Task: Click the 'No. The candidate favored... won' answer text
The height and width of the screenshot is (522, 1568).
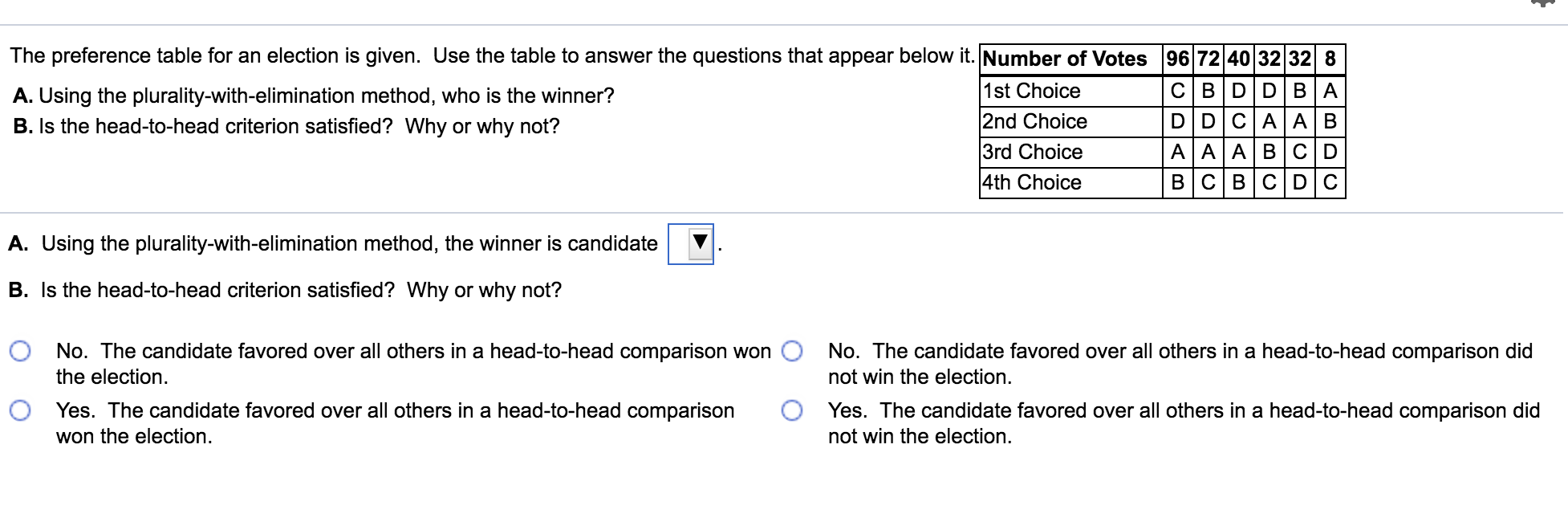Action: (x=413, y=364)
